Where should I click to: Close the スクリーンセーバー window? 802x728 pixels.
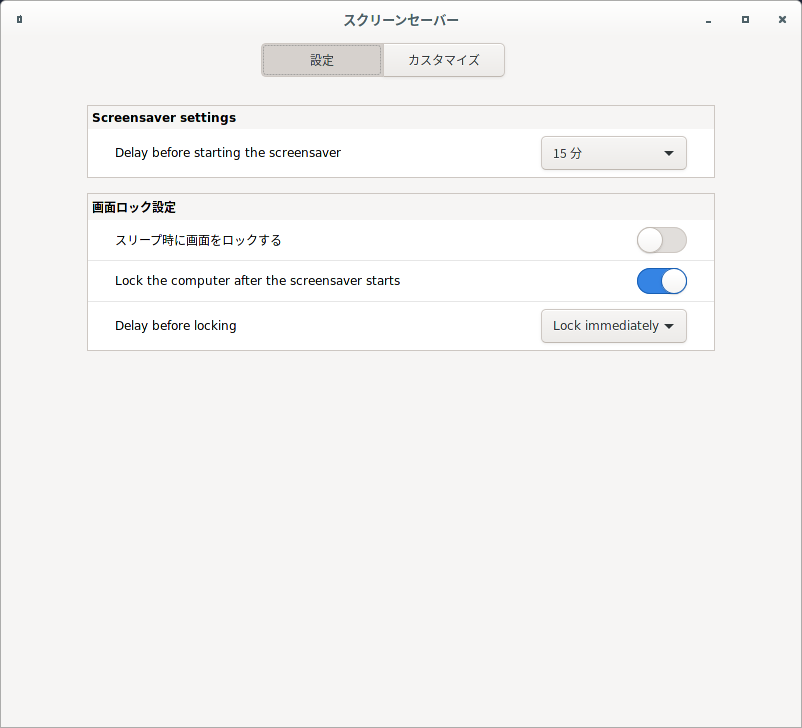pos(782,19)
